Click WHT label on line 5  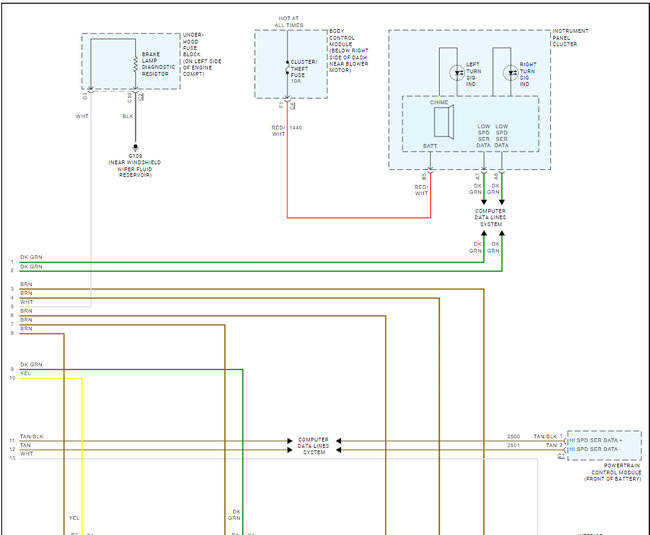click(x=26, y=302)
